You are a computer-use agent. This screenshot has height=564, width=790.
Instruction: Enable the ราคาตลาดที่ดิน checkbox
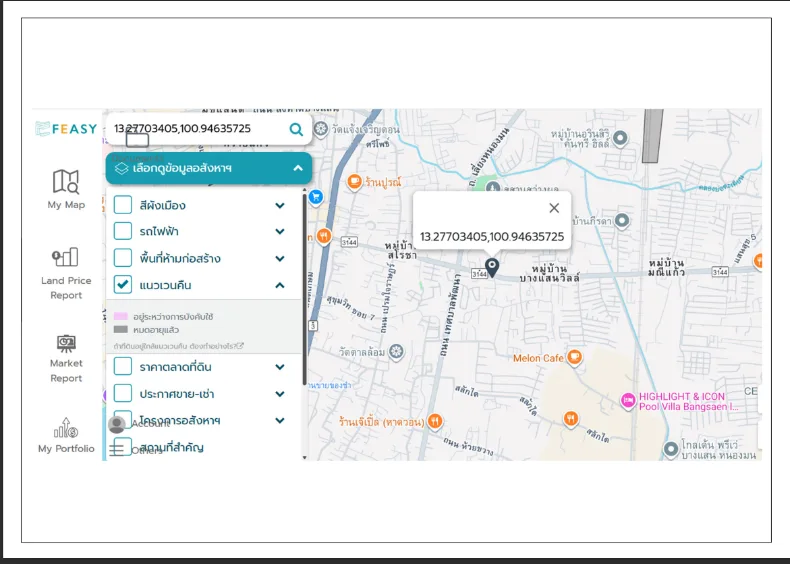pyautogui.click(x=122, y=366)
